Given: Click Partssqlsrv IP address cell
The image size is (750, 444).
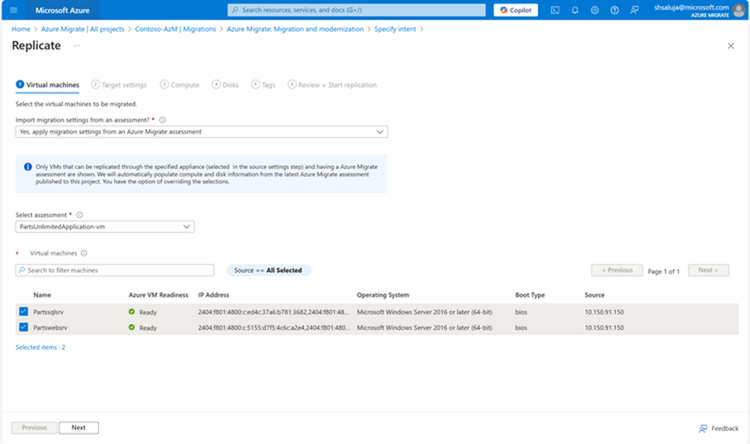Looking at the screenshot, I should click(274, 312).
